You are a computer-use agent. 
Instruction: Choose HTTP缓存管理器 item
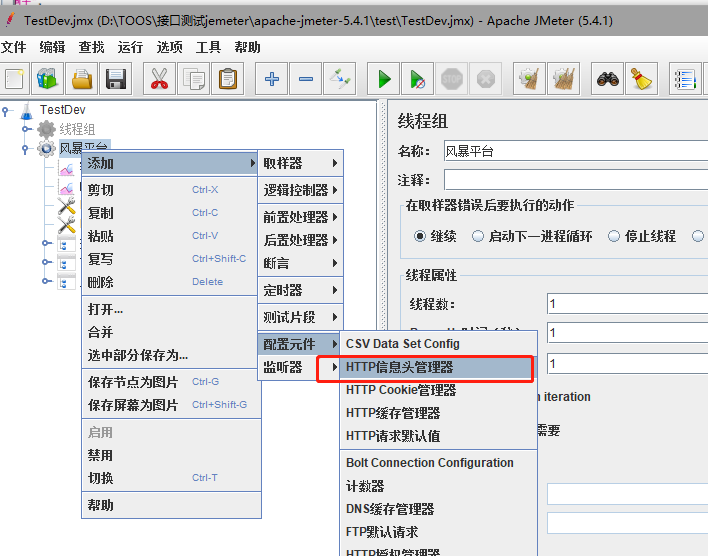(438, 413)
